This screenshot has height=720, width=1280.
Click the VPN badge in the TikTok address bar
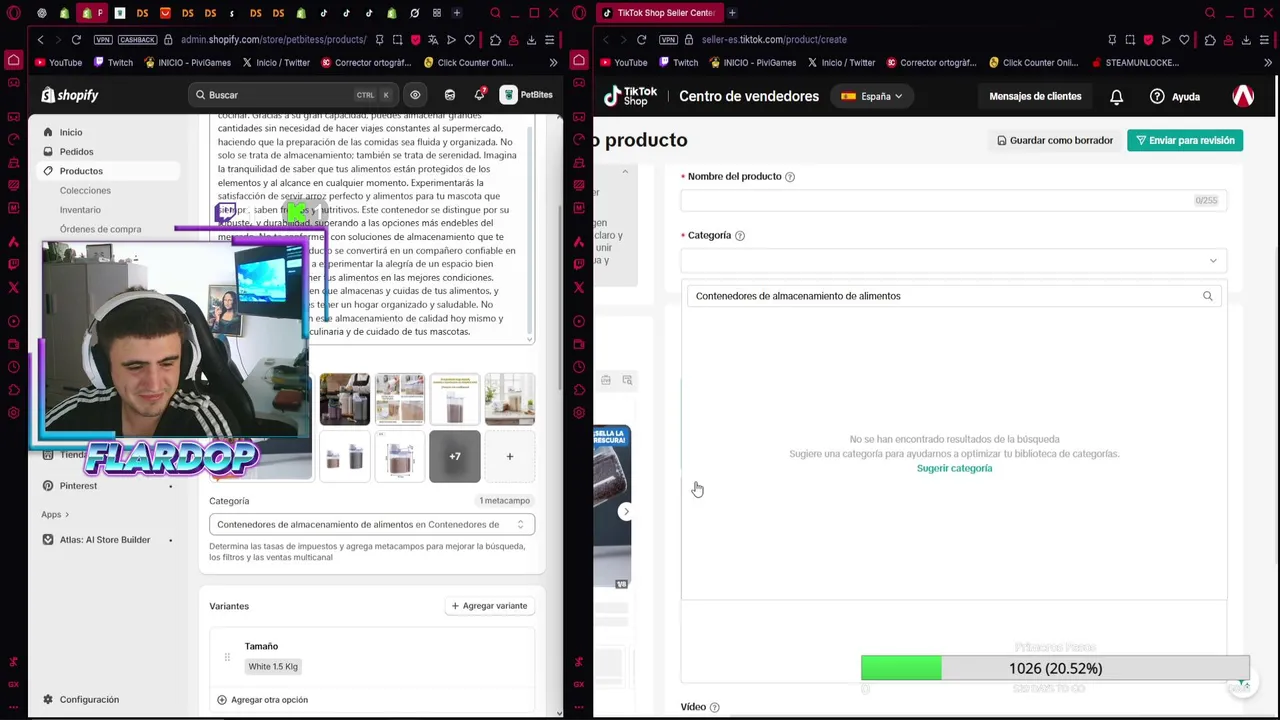point(667,40)
